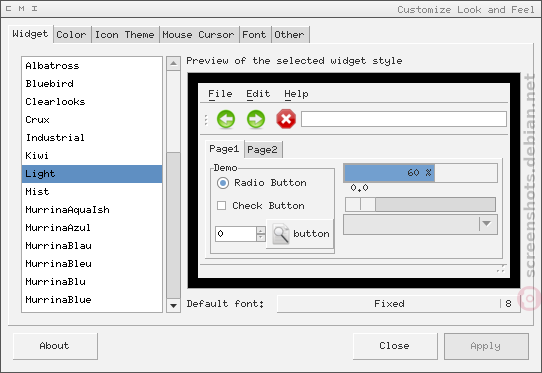Choose the MurrinaBlu theme
The height and width of the screenshot is (373, 542).
(x=92, y=282)
